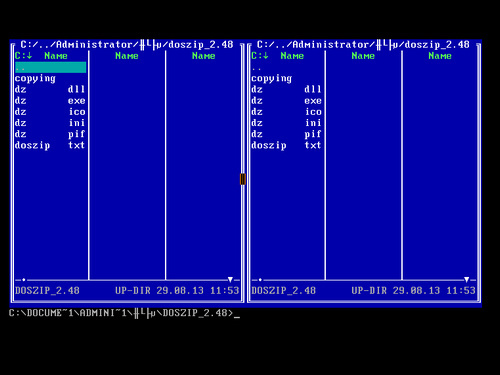This screenshot has height=375, width=500.
Task: Click right panel status 'DOSZIP_2.48'
Action: coord(284,290)
